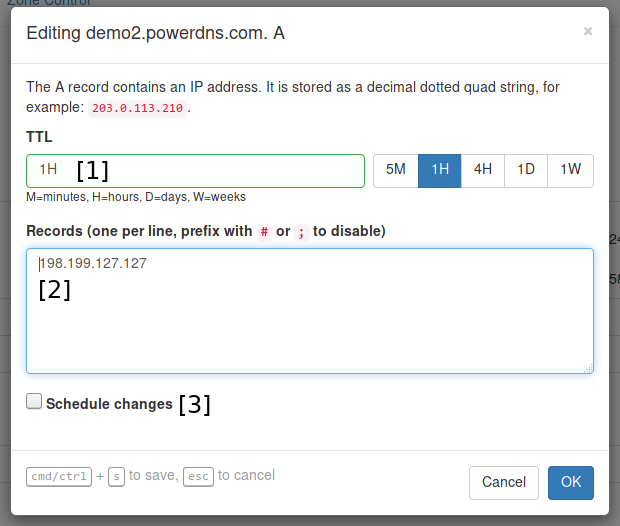Click the cmd/ctrl key hint
This screenshot has height=526, width=620.
[x=59, y=477]
